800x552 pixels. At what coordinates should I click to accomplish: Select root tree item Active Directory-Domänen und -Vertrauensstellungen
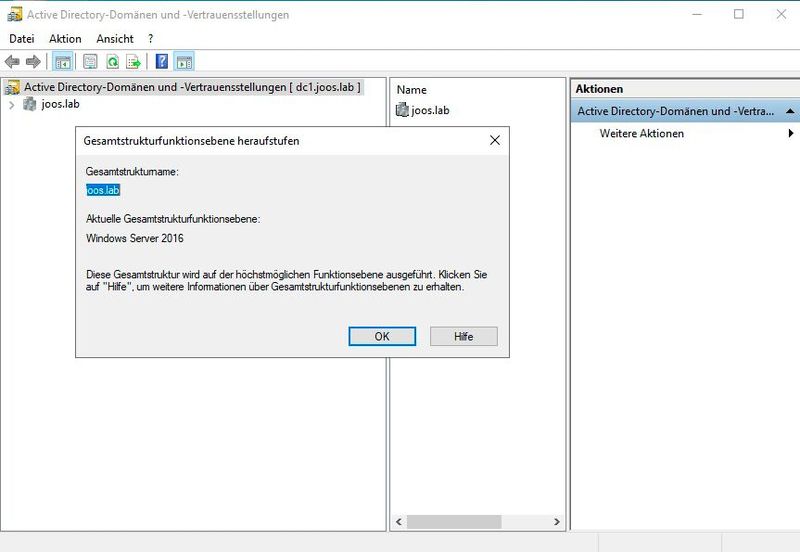point(192,87)
